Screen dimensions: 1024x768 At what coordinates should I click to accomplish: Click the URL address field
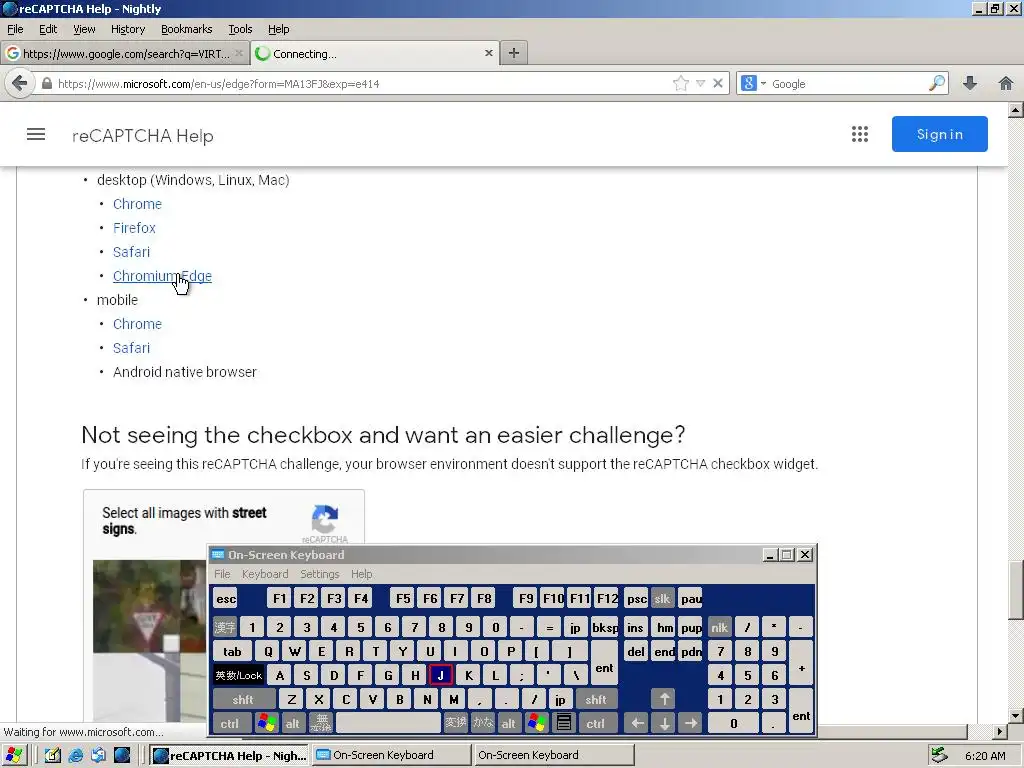[x=362, y=84]
